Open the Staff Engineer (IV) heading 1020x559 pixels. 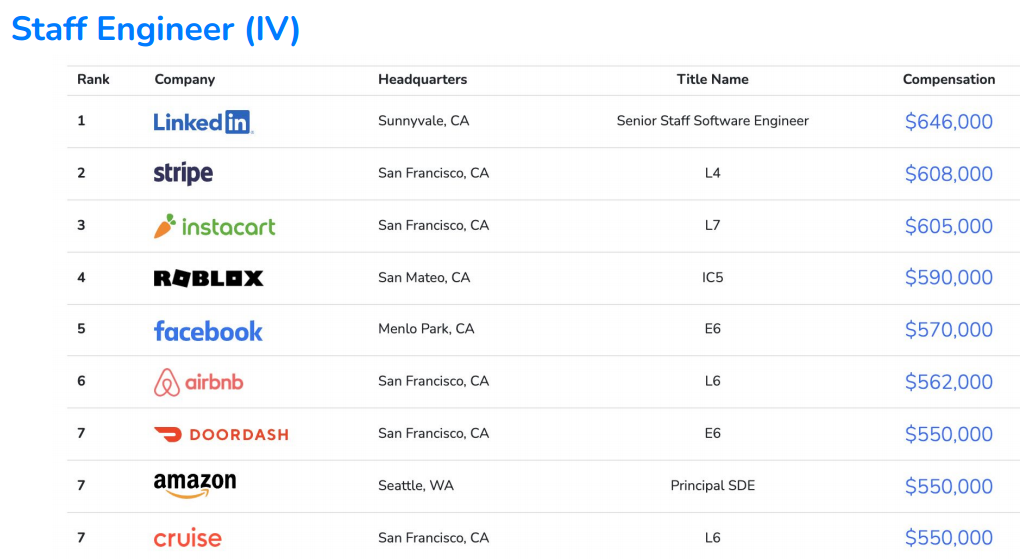point(156,29)
